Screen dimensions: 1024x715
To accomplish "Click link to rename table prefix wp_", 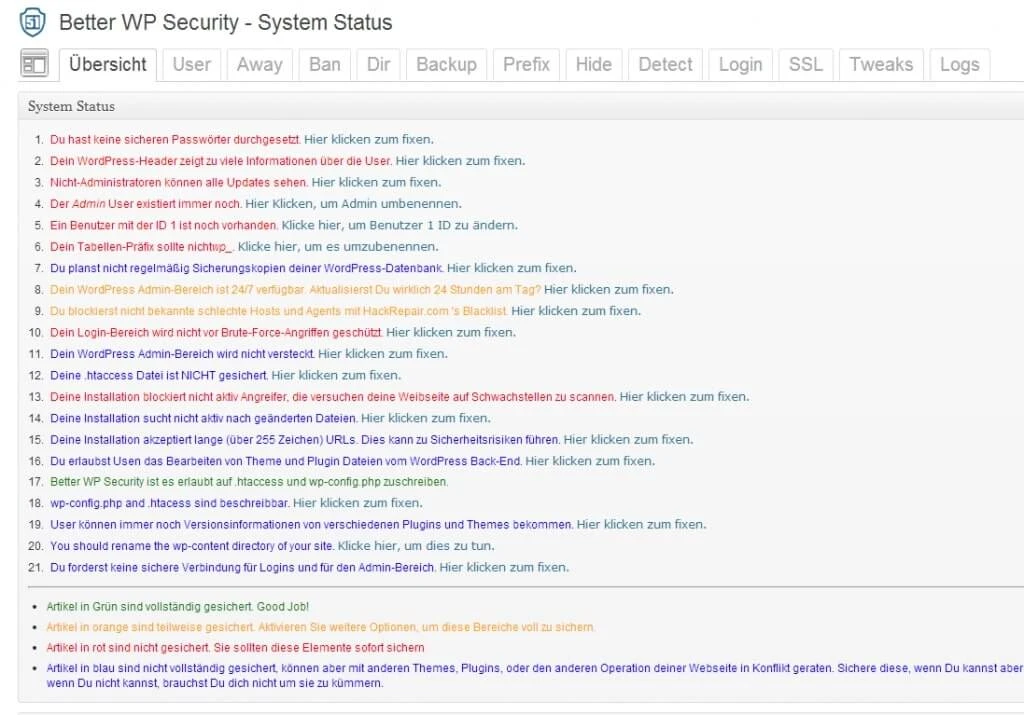I will coord(340,246).
